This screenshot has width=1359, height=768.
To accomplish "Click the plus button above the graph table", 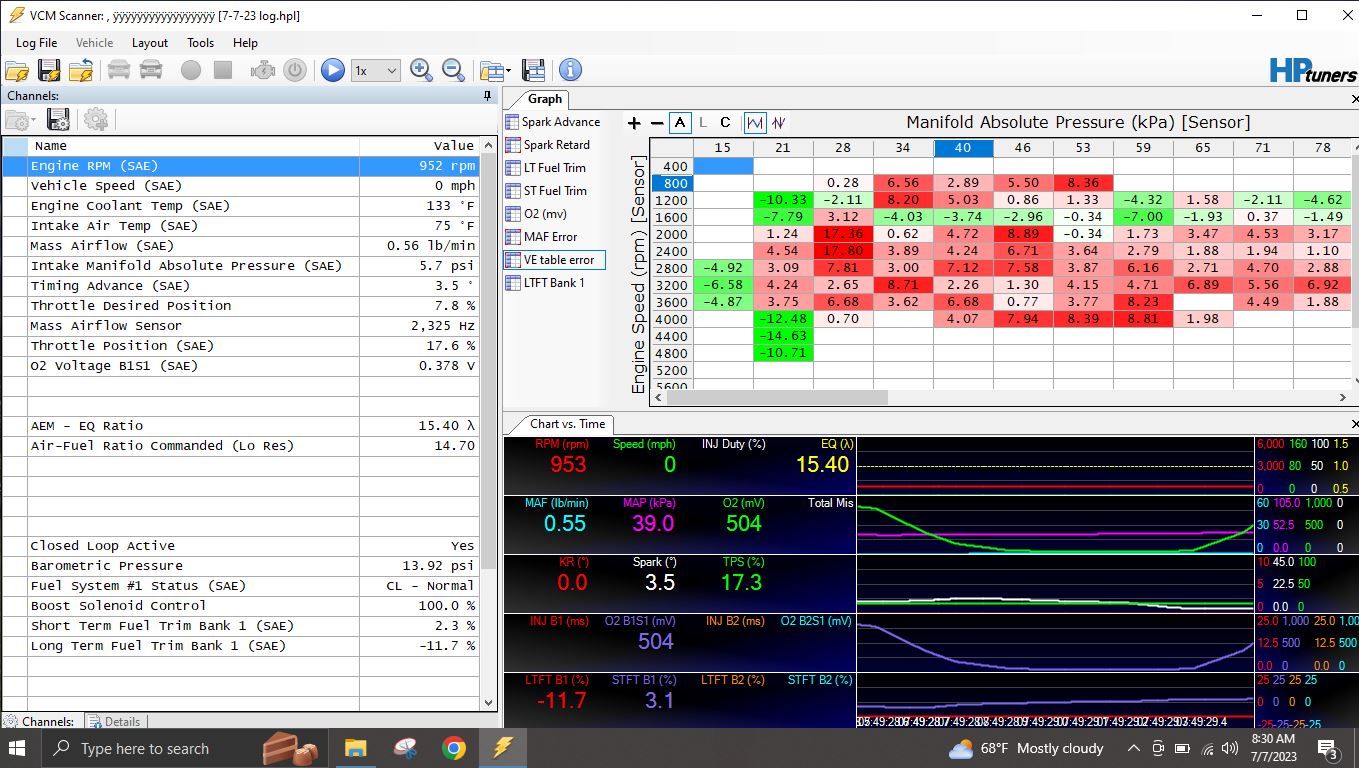I will coord(634,123).
